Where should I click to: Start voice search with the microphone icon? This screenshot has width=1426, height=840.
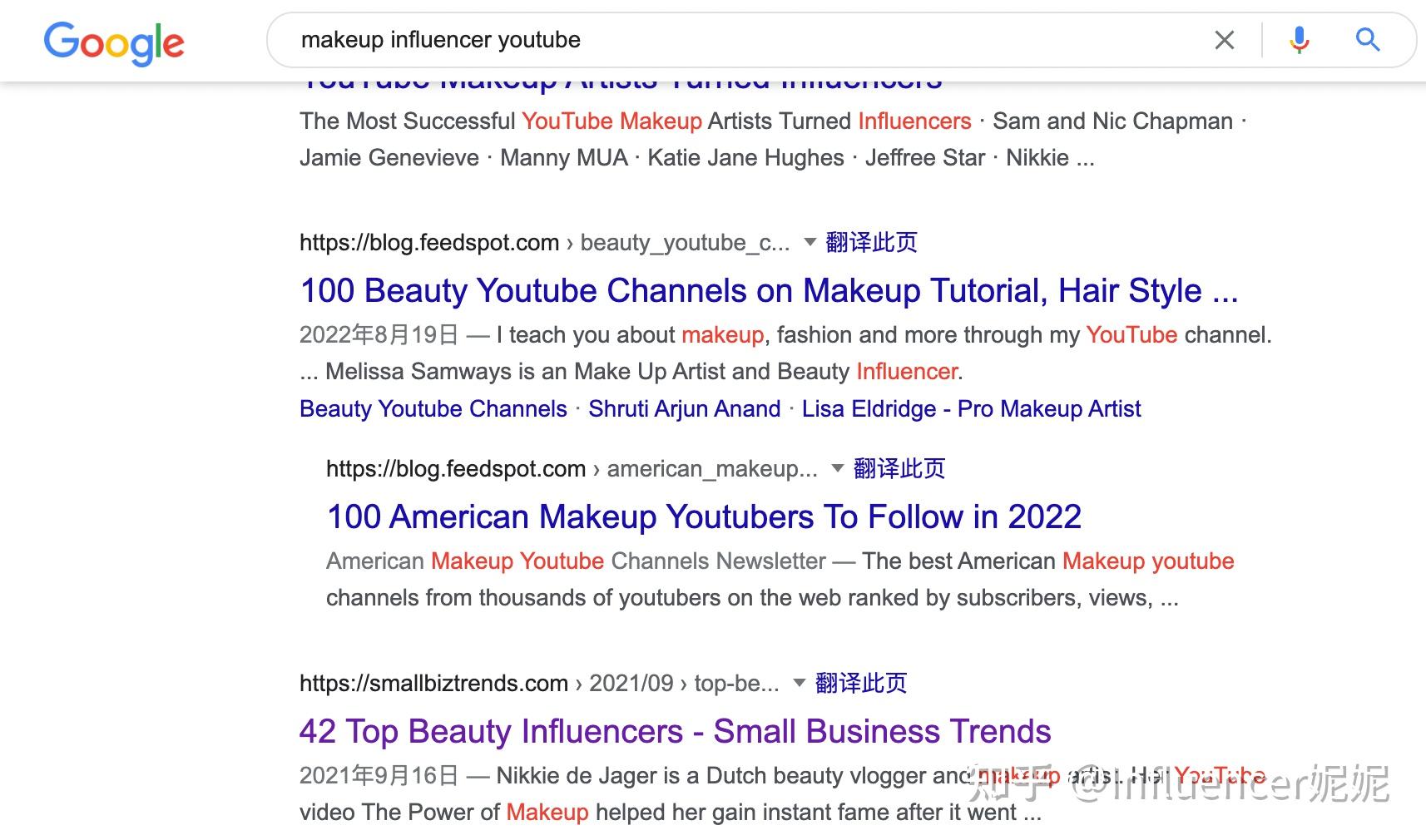pos(1299,40)
